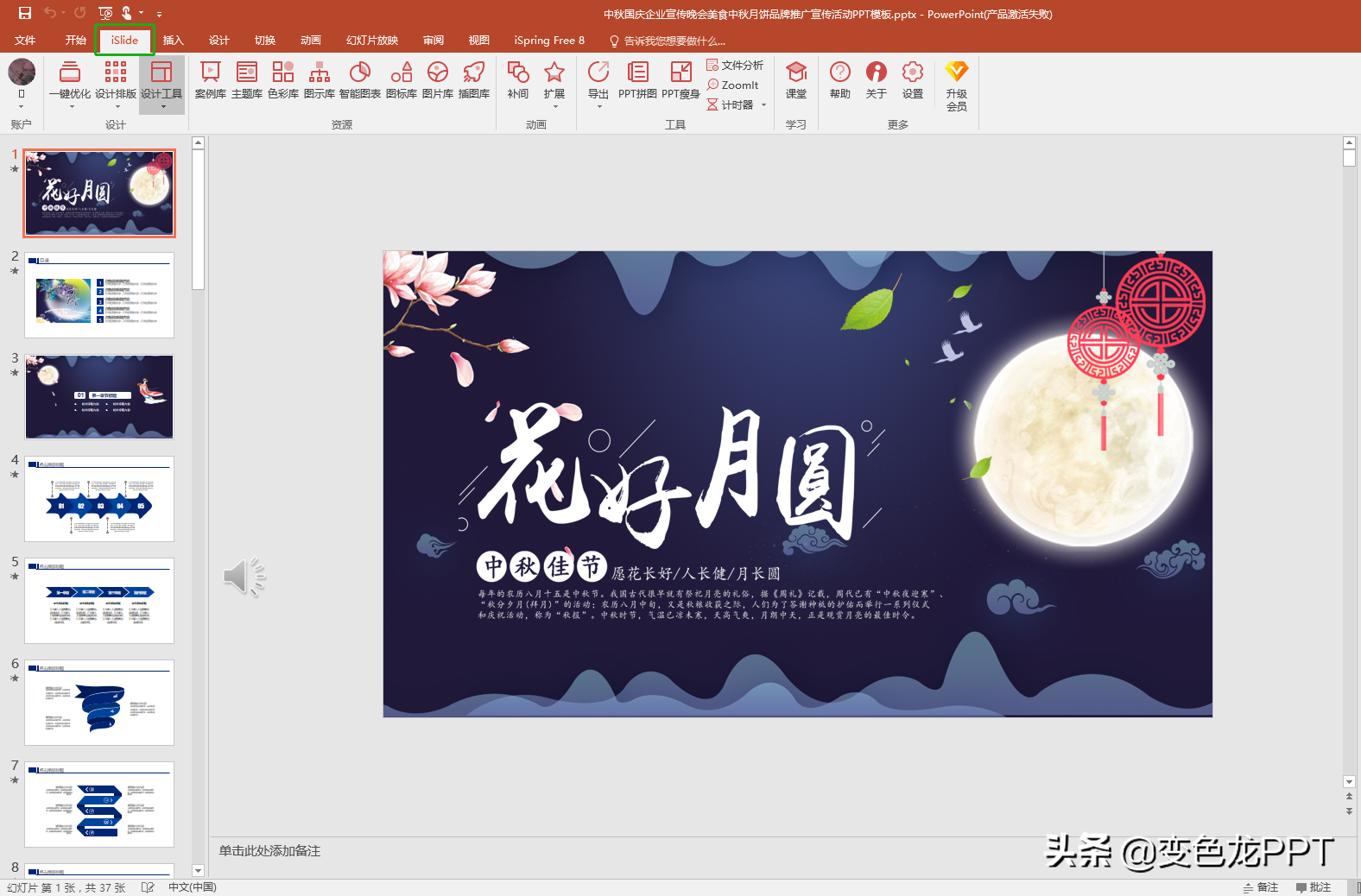Open the 课堂 learning icon
The width and height of the screenshot is (1361, 896).
coord(796,79)
